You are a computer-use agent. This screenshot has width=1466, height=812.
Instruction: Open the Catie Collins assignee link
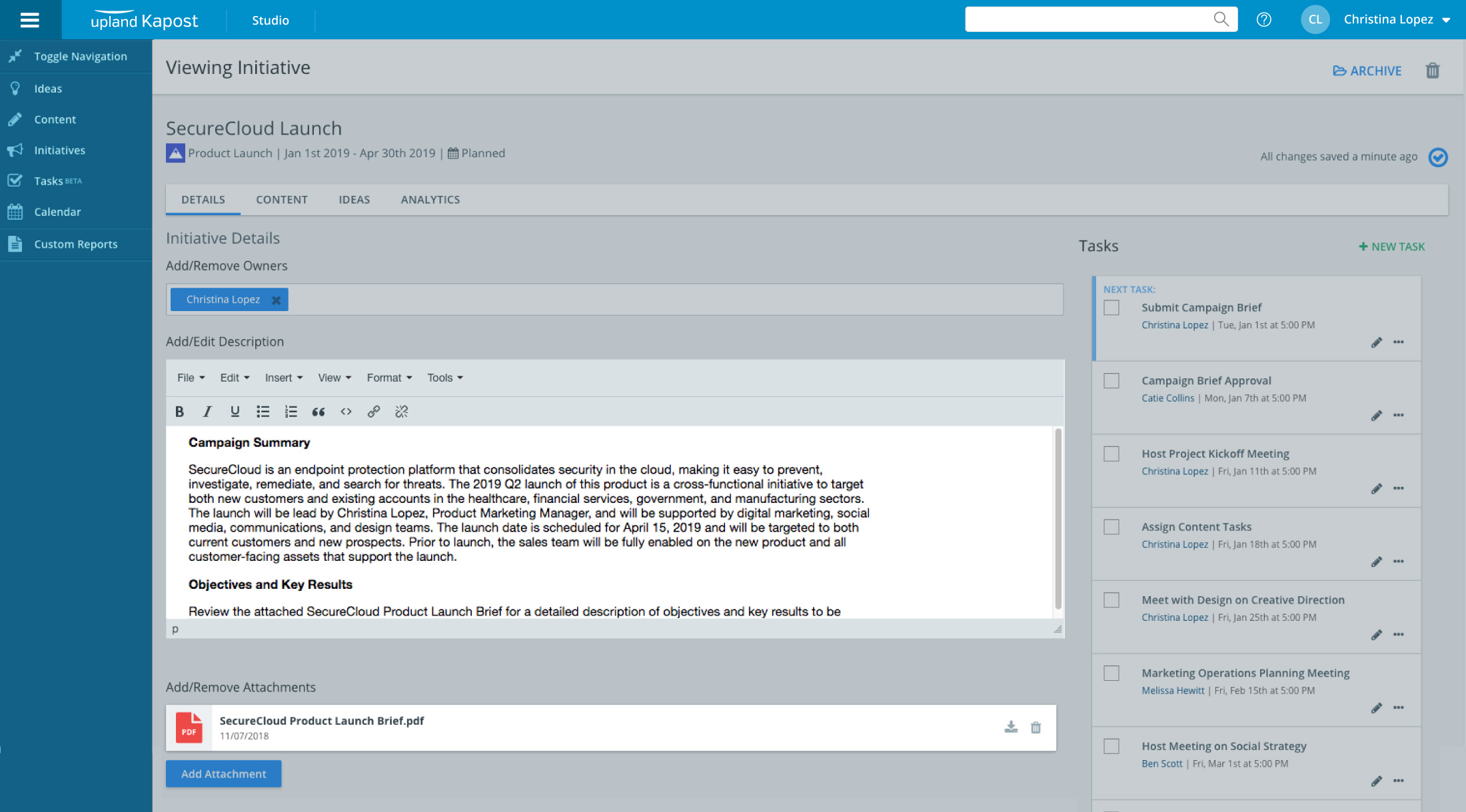click(x=1167, y=398)
